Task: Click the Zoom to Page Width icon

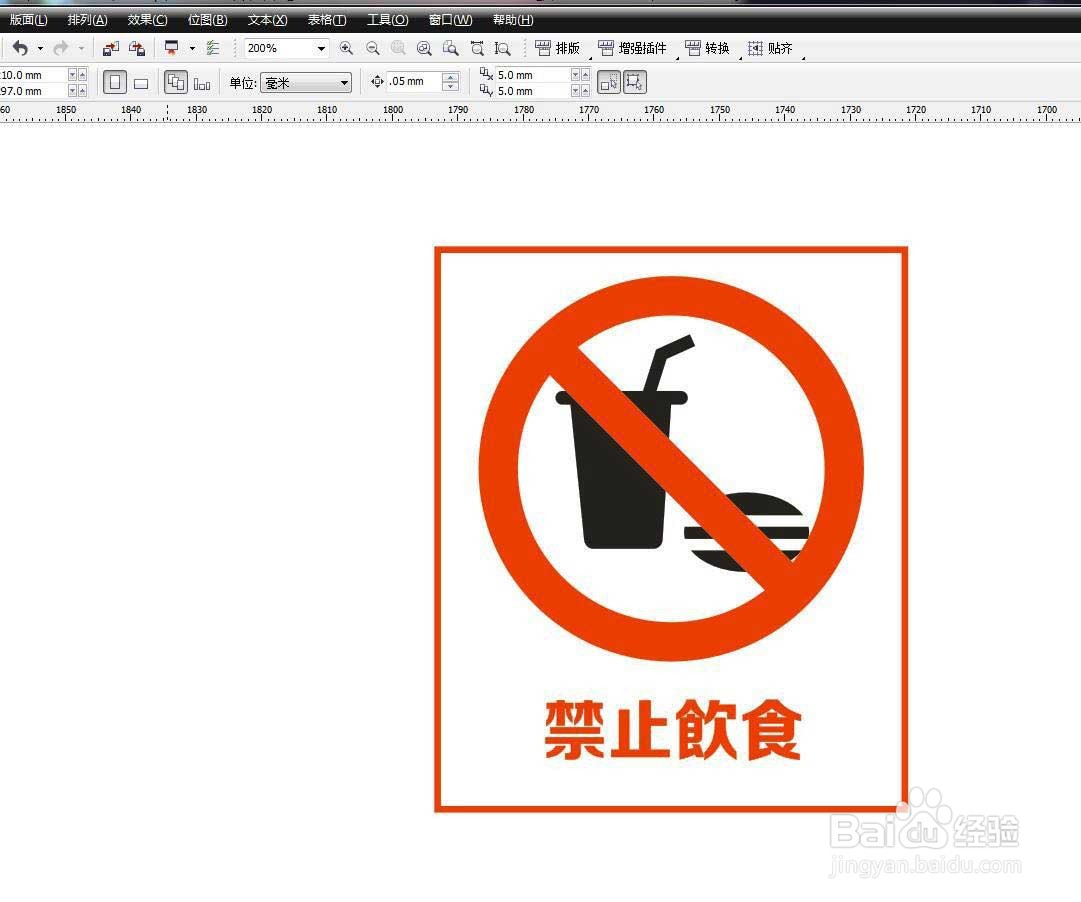Action: coord(476,48)
